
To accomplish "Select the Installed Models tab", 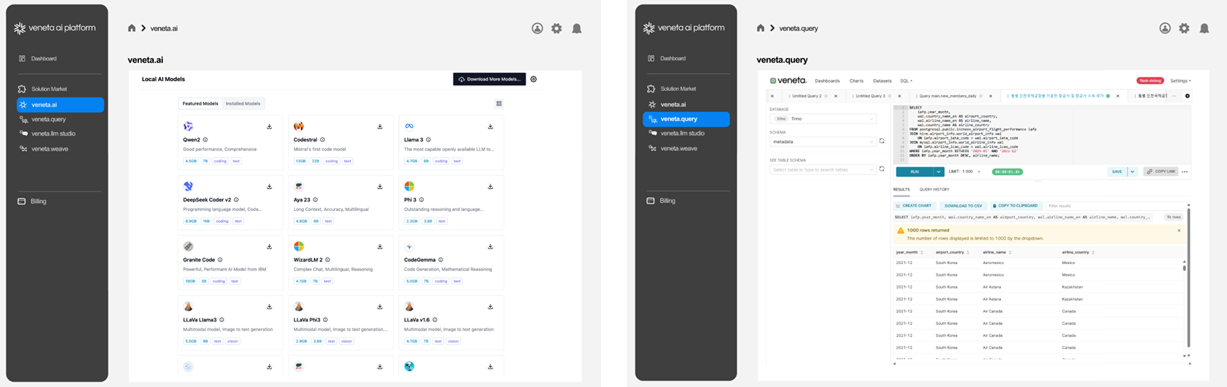I will point(243,103).
